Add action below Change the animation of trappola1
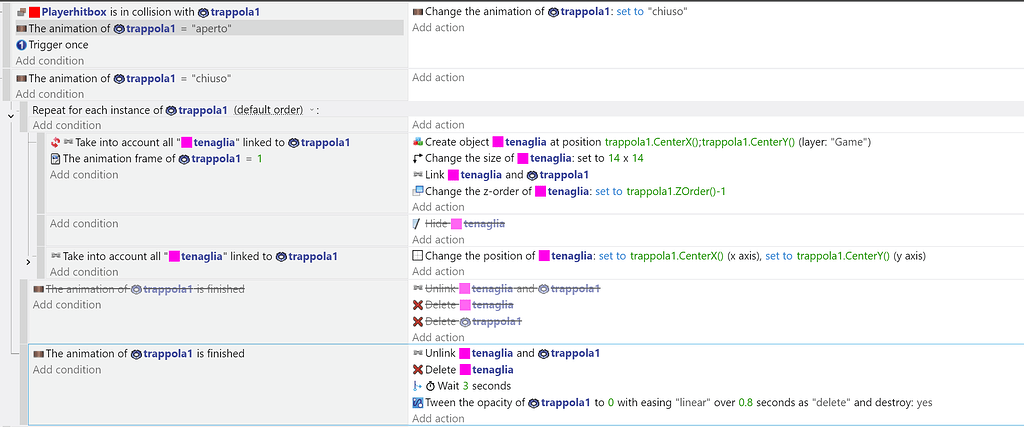The image size is (1024, 427). [438, 27]
